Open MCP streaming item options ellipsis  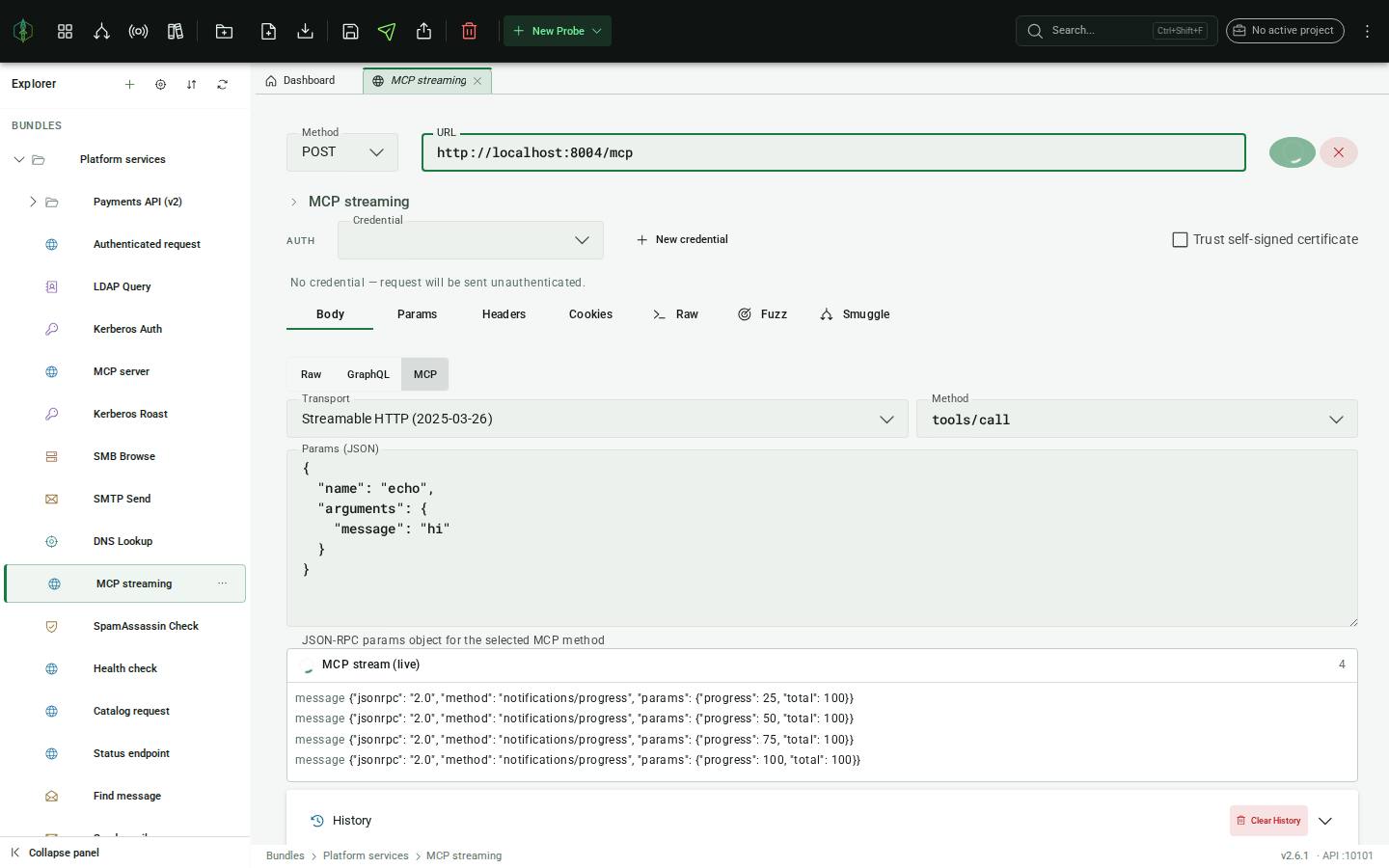click(x=223, y=583)
